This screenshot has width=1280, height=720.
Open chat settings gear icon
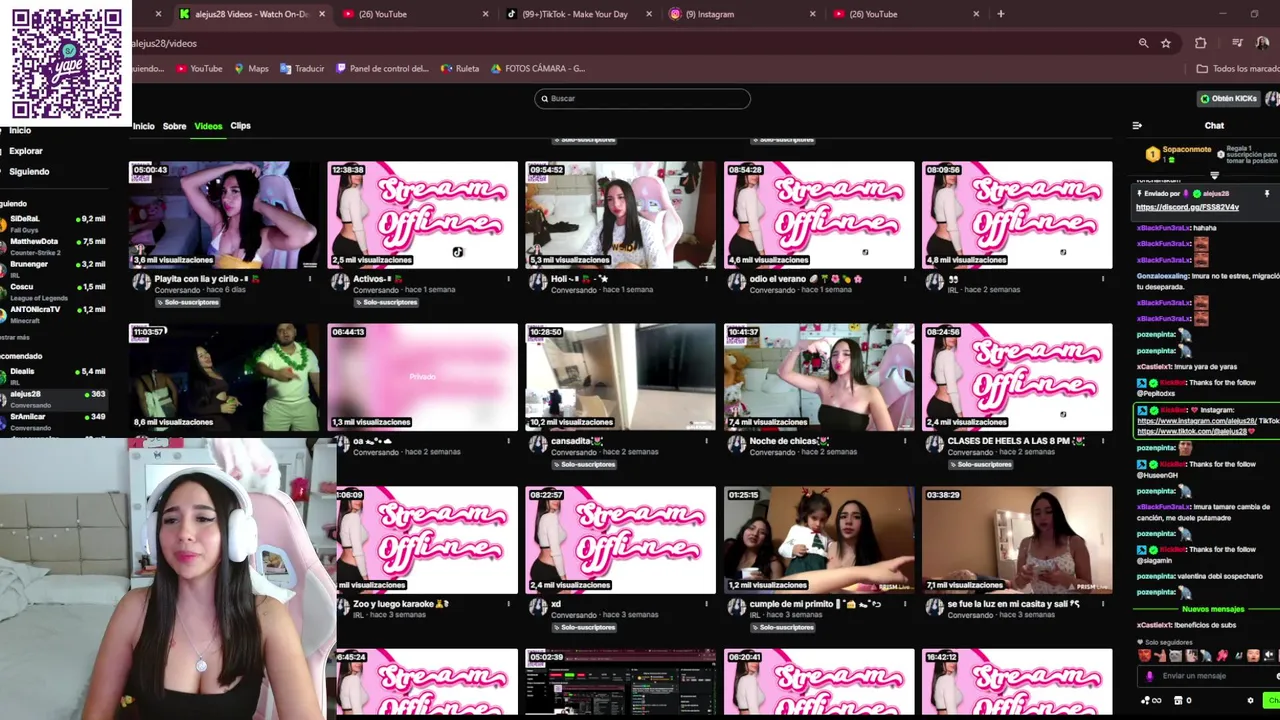click(x=1250, y=700)
